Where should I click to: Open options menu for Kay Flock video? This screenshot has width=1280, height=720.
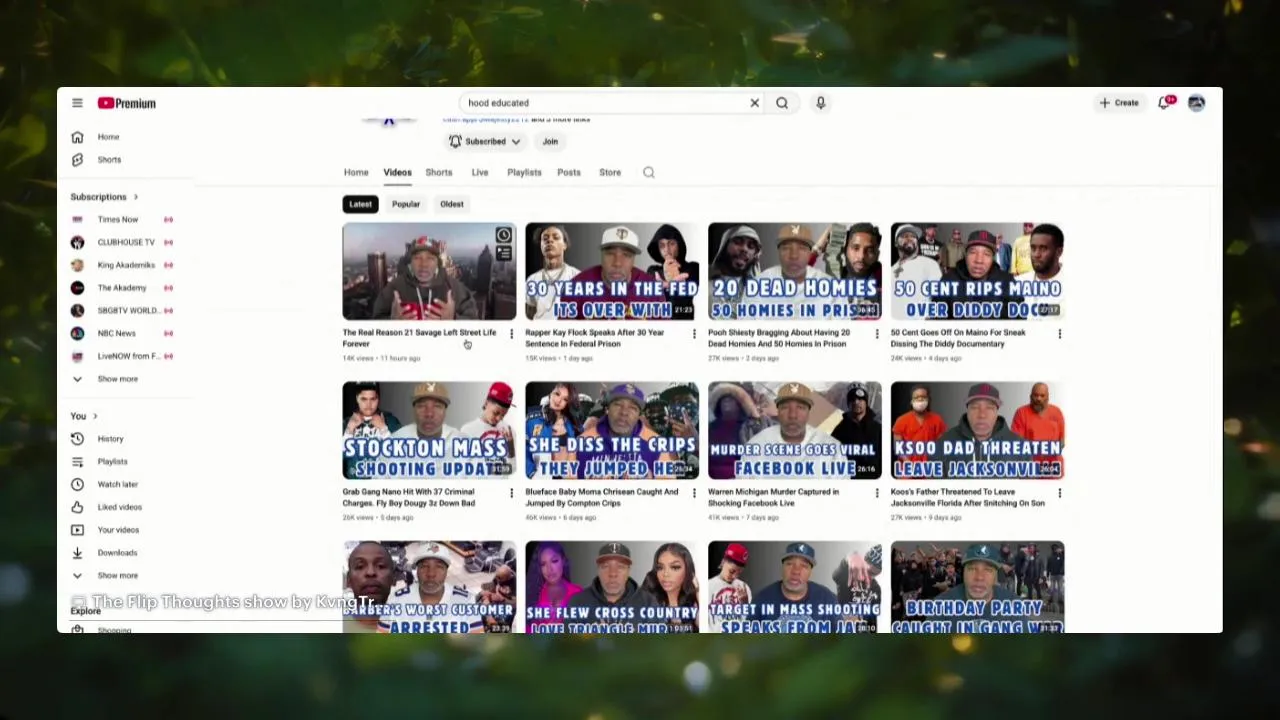coord(694,334)
